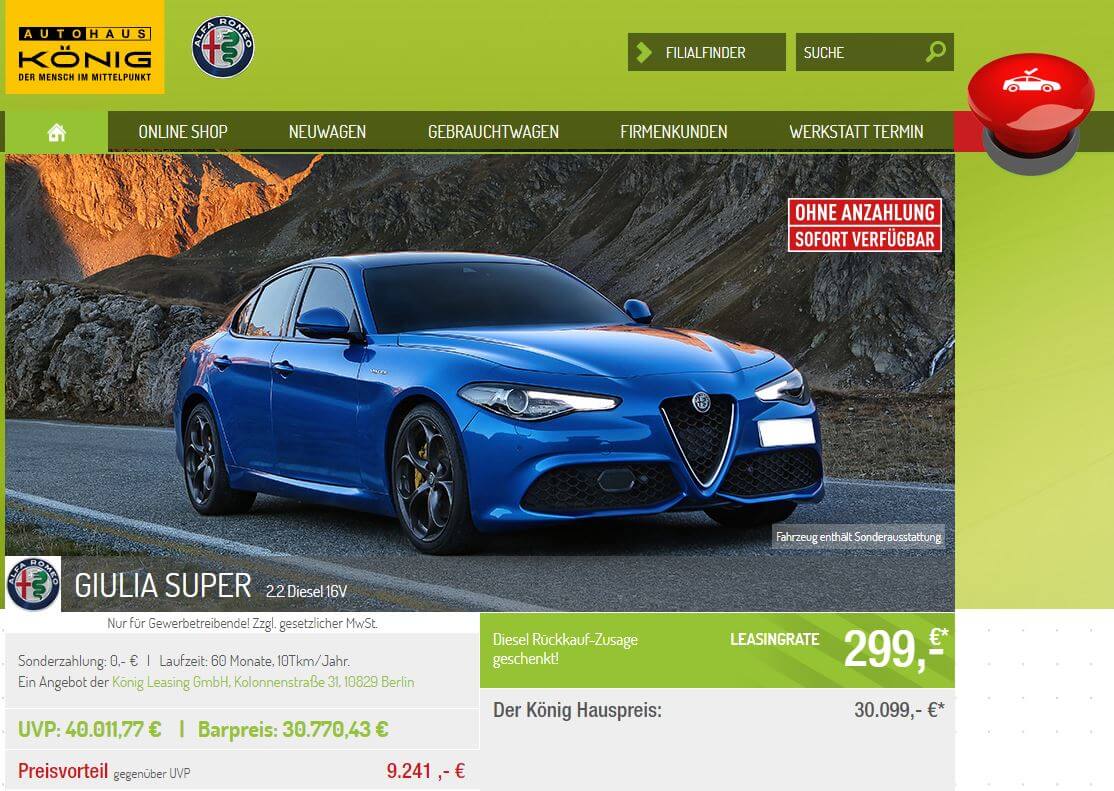Click the Ohne Anzahlung sofort verfügbar badge

(x=865, y=225)
